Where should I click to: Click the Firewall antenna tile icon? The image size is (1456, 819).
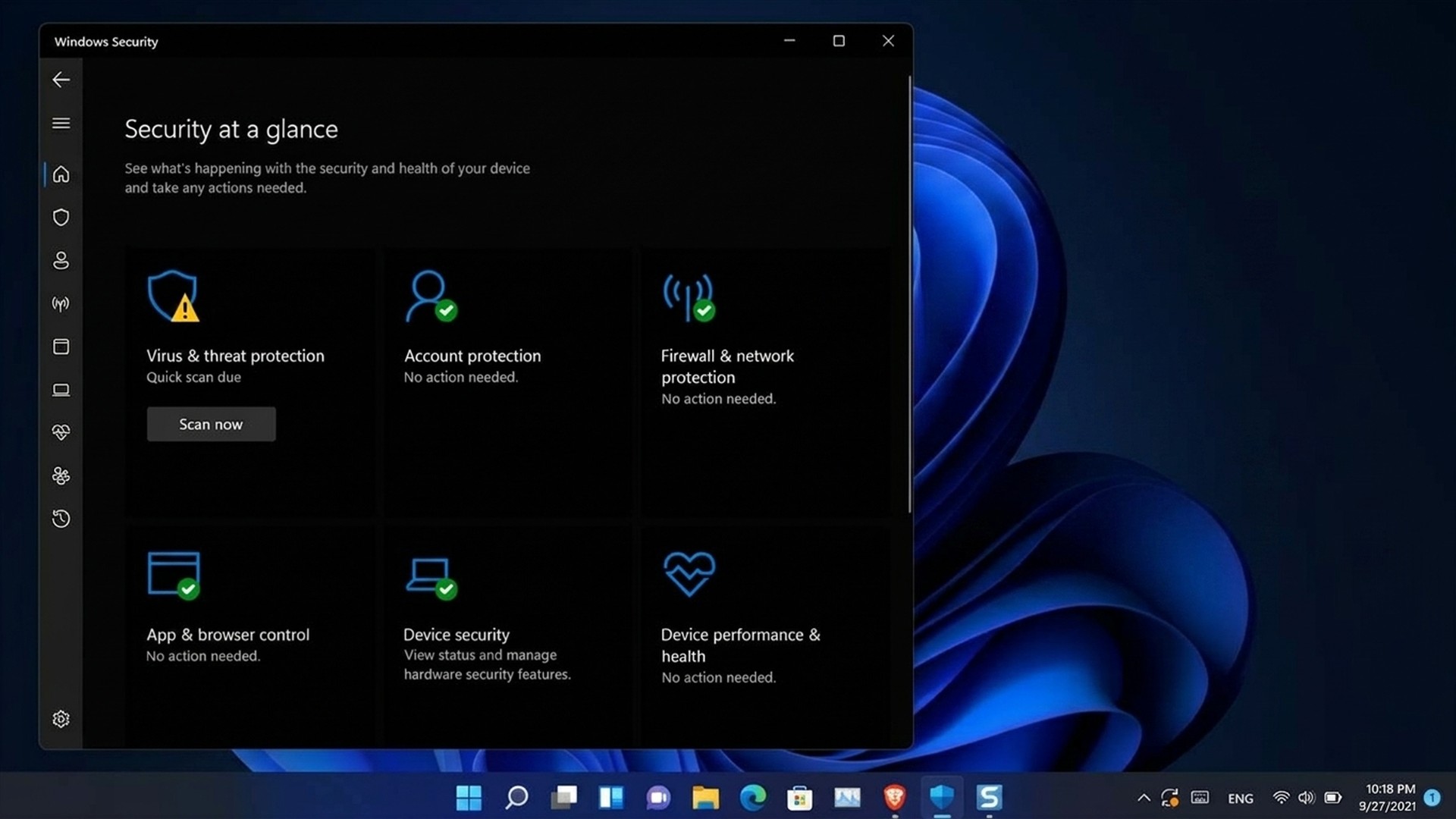689,297
